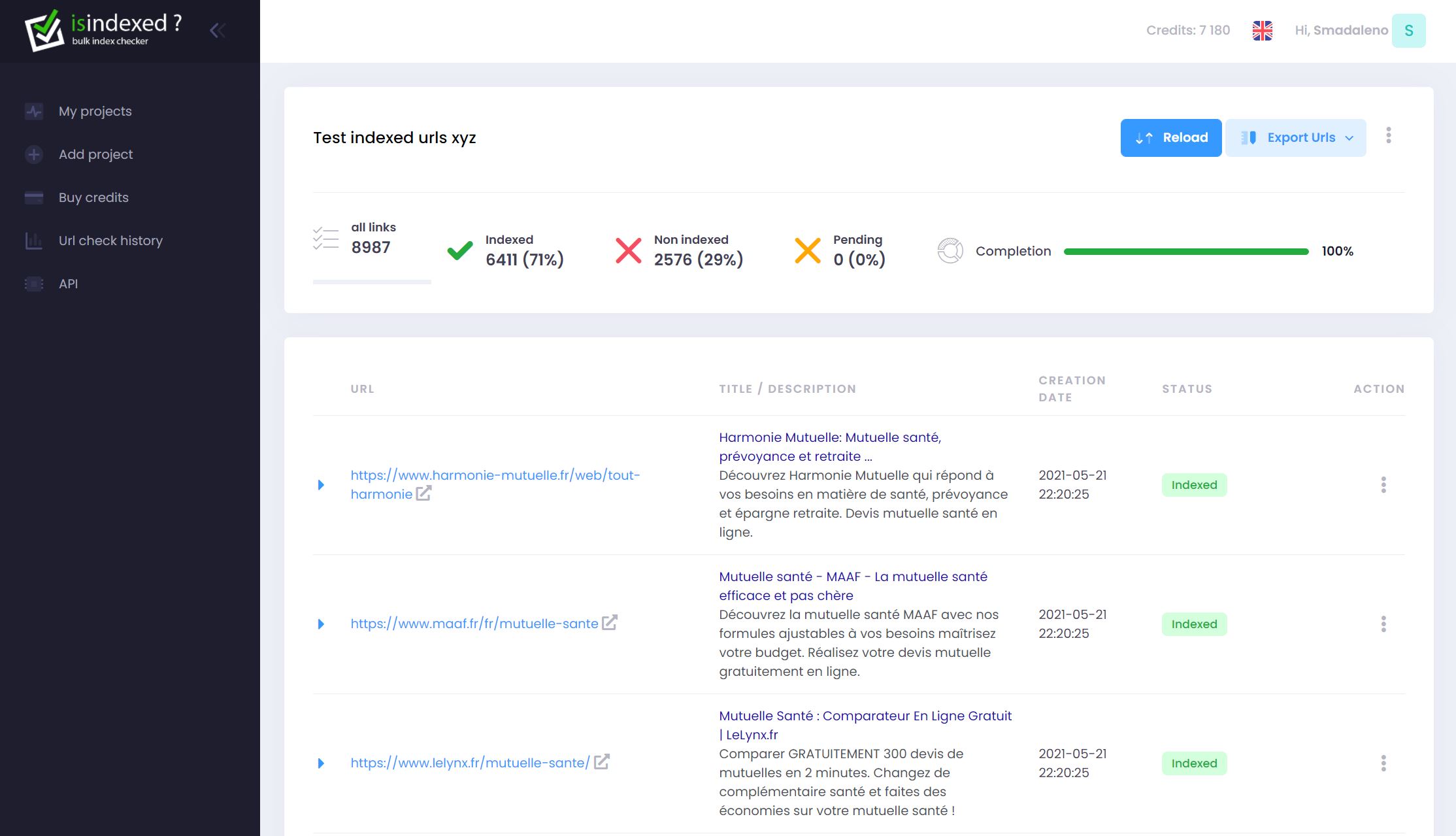
Task: Click the 100% completion value
Action: [x=1337, y=251]
